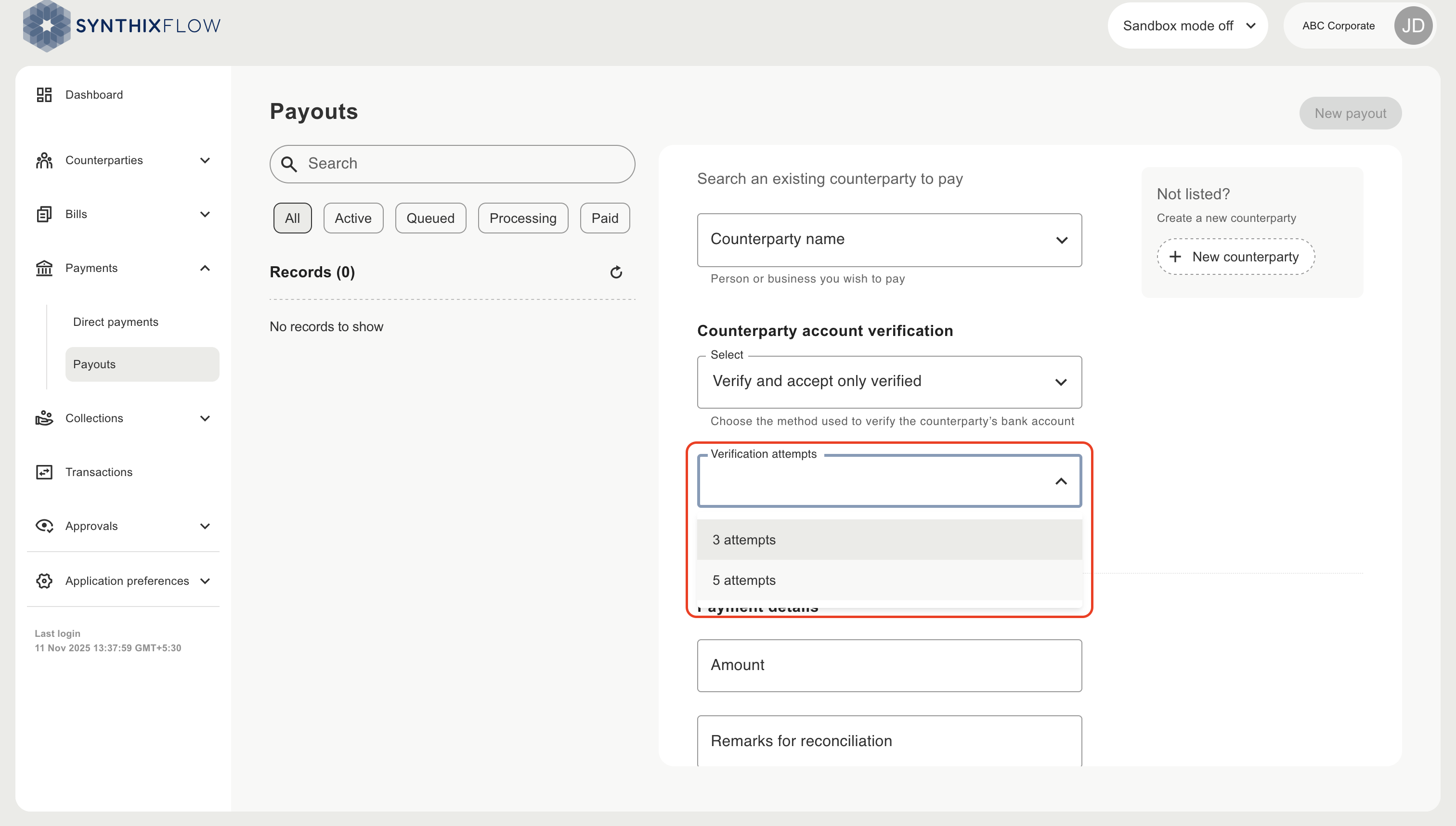
Task: Open the JD user avatar
Action: [x=1413, y=26]
